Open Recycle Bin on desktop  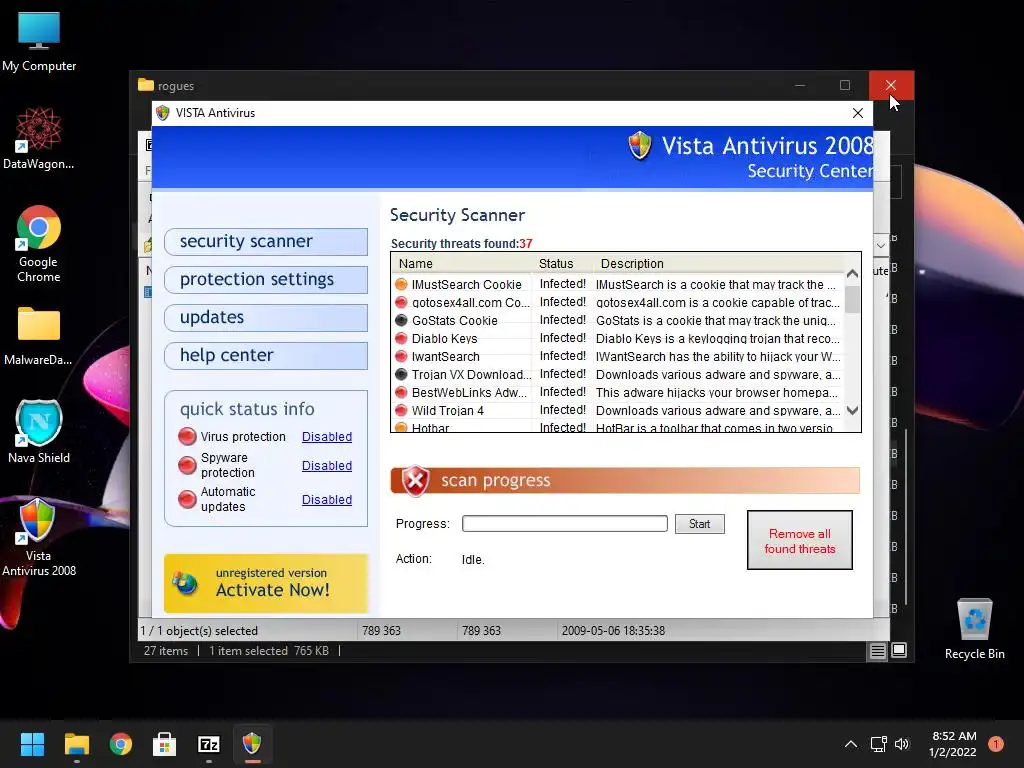coord(974,628)
